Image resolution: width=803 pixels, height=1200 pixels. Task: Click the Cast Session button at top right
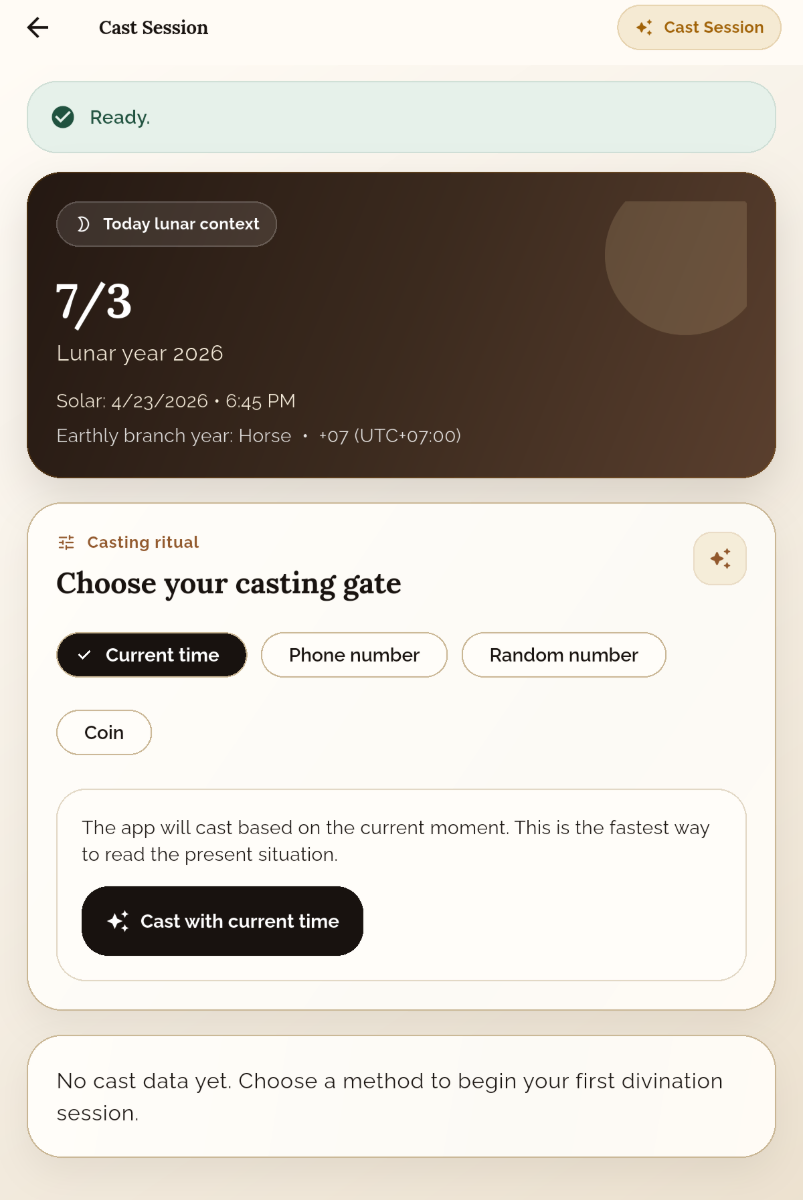pos(699,28)
